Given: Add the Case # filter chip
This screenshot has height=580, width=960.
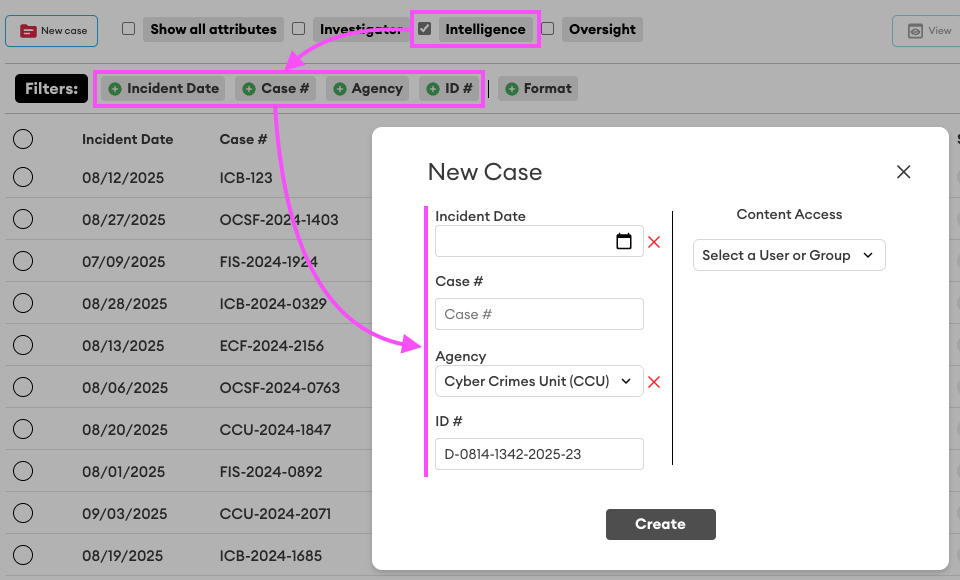Looking at the screenshot, I should tap(276, 88).
